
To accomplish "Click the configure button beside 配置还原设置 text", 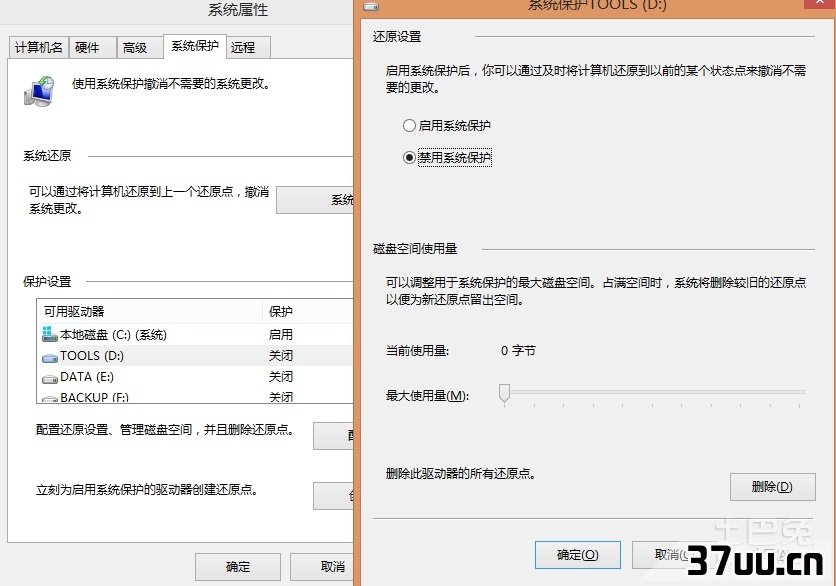I will coord(333,436).
